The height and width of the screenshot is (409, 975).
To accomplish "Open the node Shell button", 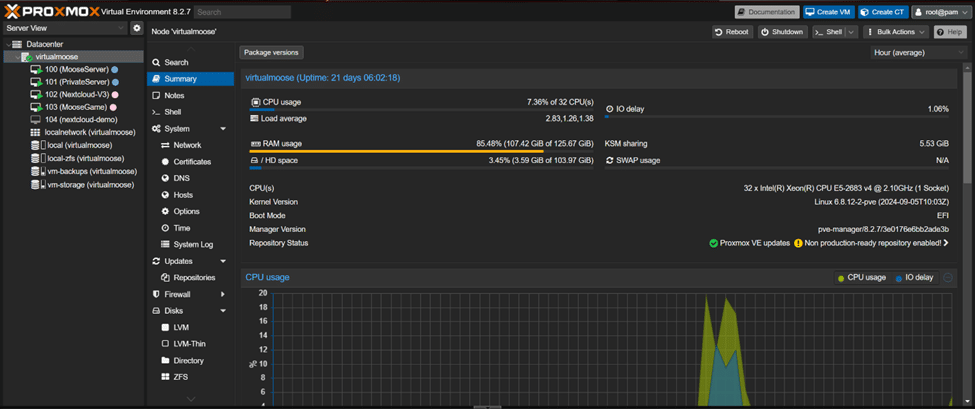I will (829, 32).
